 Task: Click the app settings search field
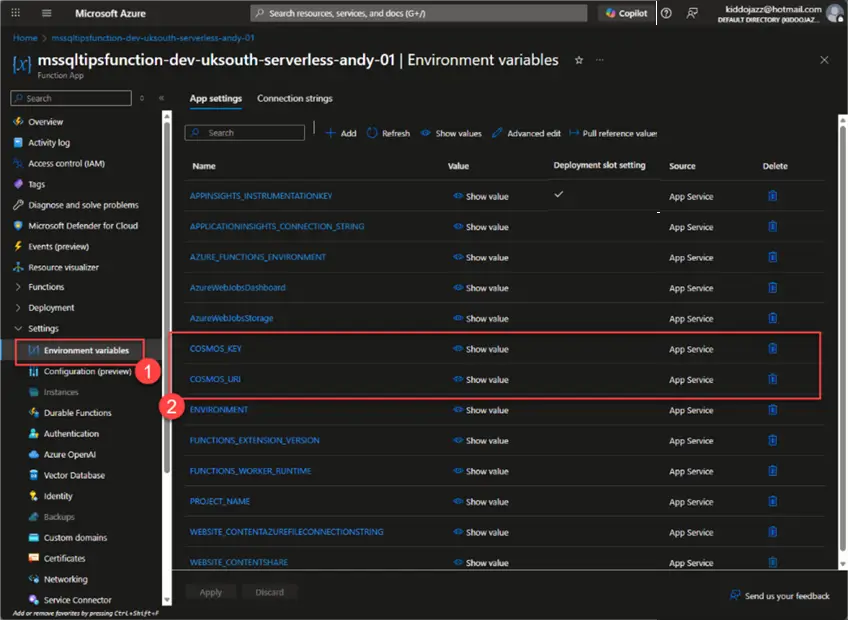click(244, 133)
